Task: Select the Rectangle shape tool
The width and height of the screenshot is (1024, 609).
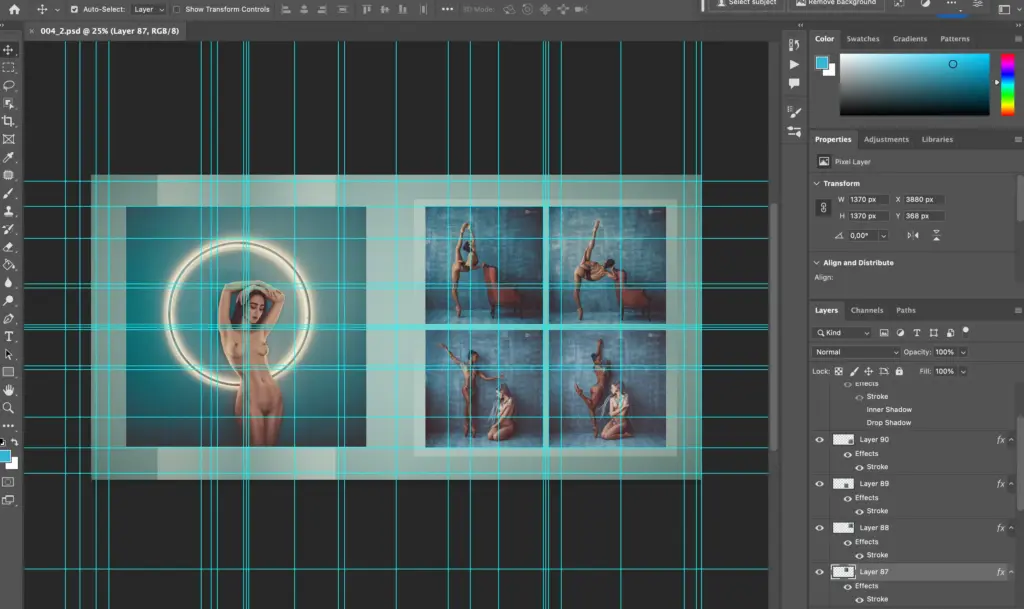Action: [8, 372]
